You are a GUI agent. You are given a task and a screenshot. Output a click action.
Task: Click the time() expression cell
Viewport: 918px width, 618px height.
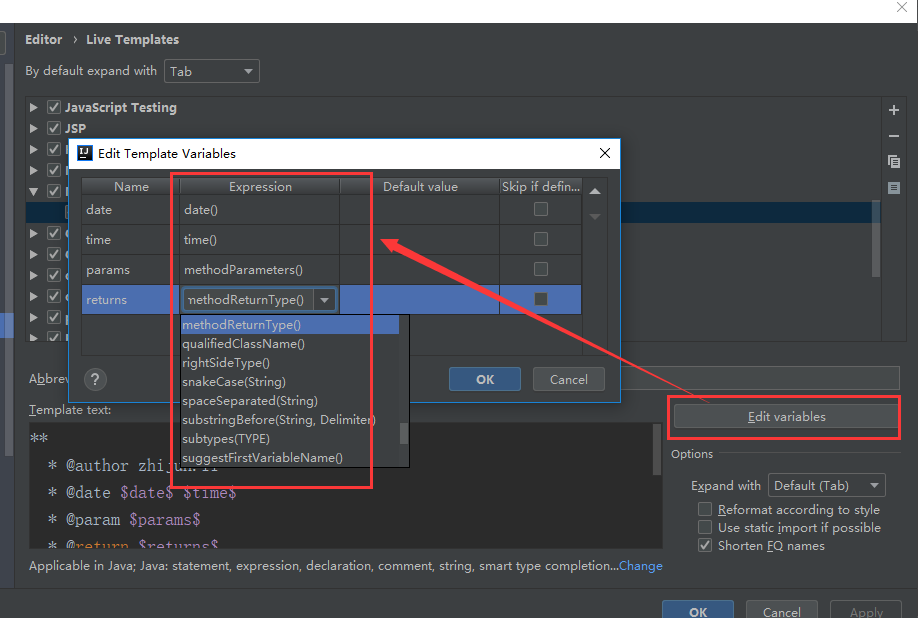coord(260,239)
